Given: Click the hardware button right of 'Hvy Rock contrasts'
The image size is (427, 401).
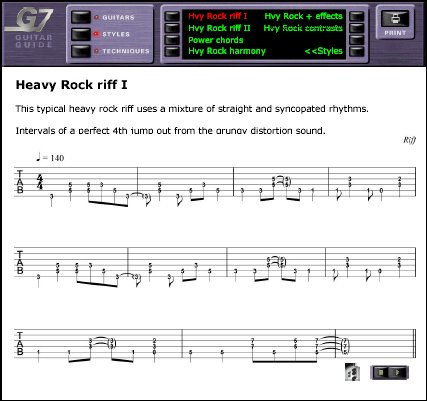Looking at the screenshot, I should [x=356, y=28].
